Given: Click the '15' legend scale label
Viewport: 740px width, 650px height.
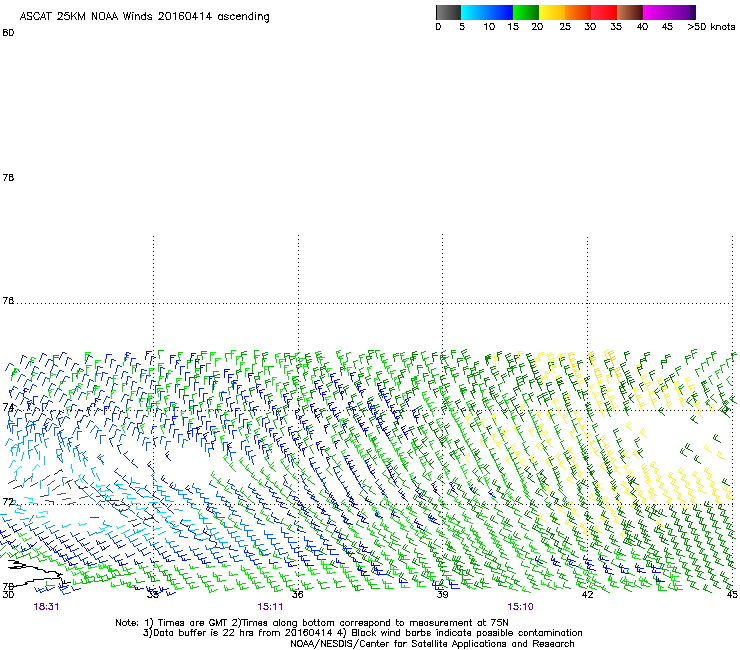Looking at the screenshot, I should point(513,27).
